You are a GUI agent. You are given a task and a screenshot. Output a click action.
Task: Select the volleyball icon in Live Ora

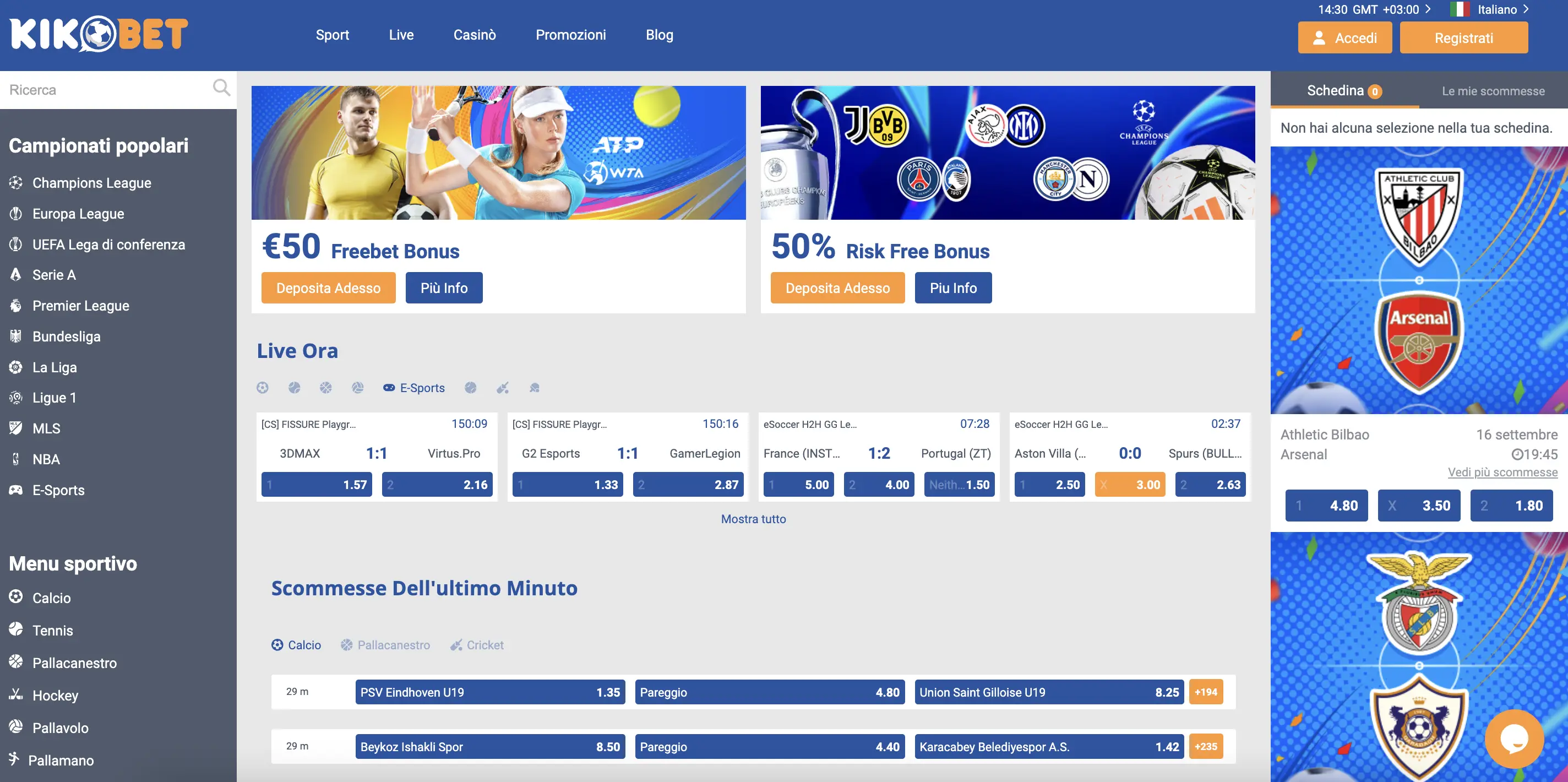click(x=358, y=388)
